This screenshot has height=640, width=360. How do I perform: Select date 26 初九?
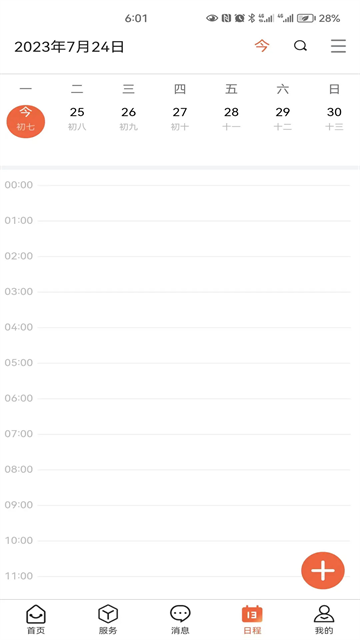(x=129, y=118)
